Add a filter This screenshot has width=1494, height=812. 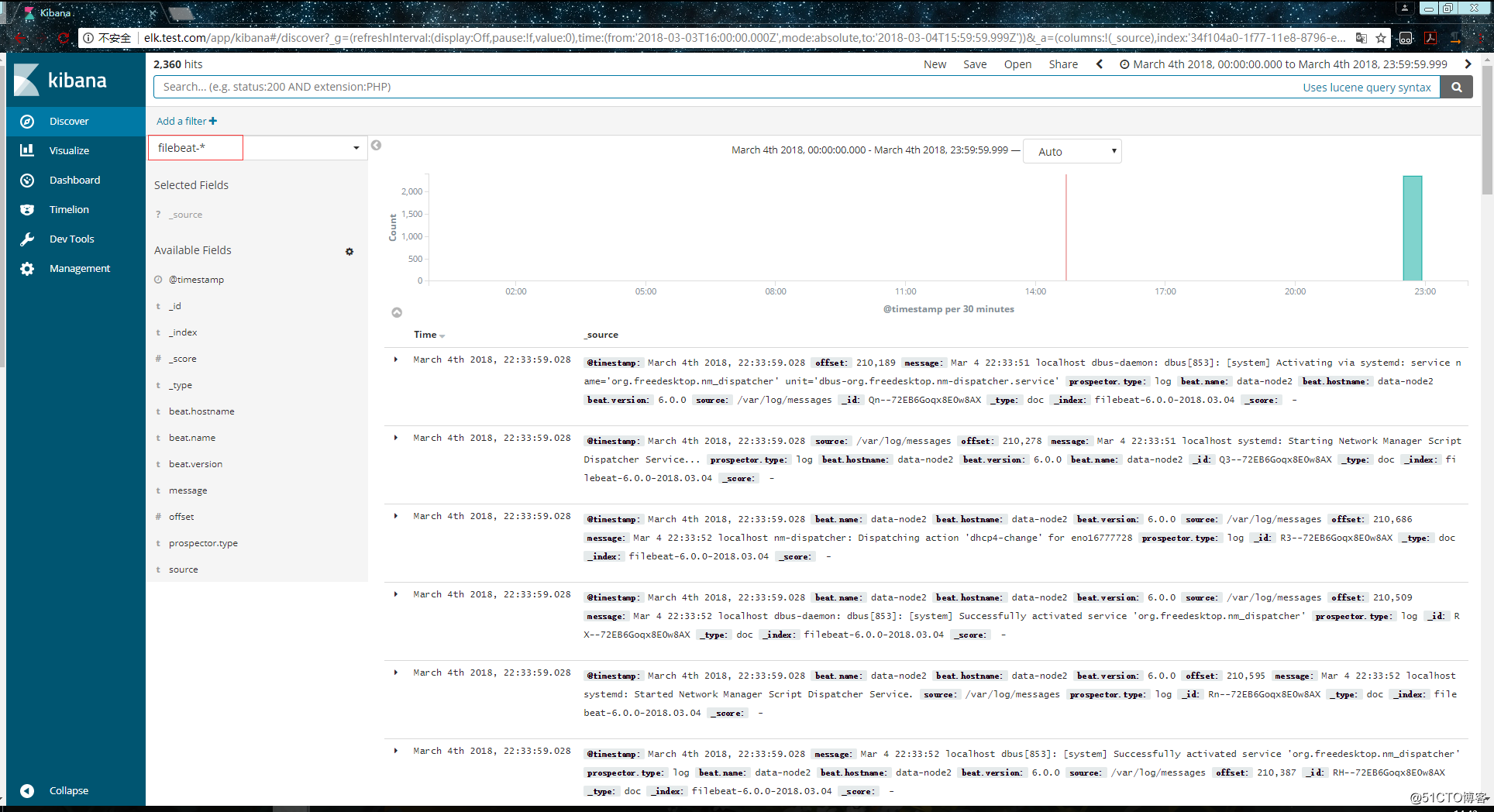187,121
